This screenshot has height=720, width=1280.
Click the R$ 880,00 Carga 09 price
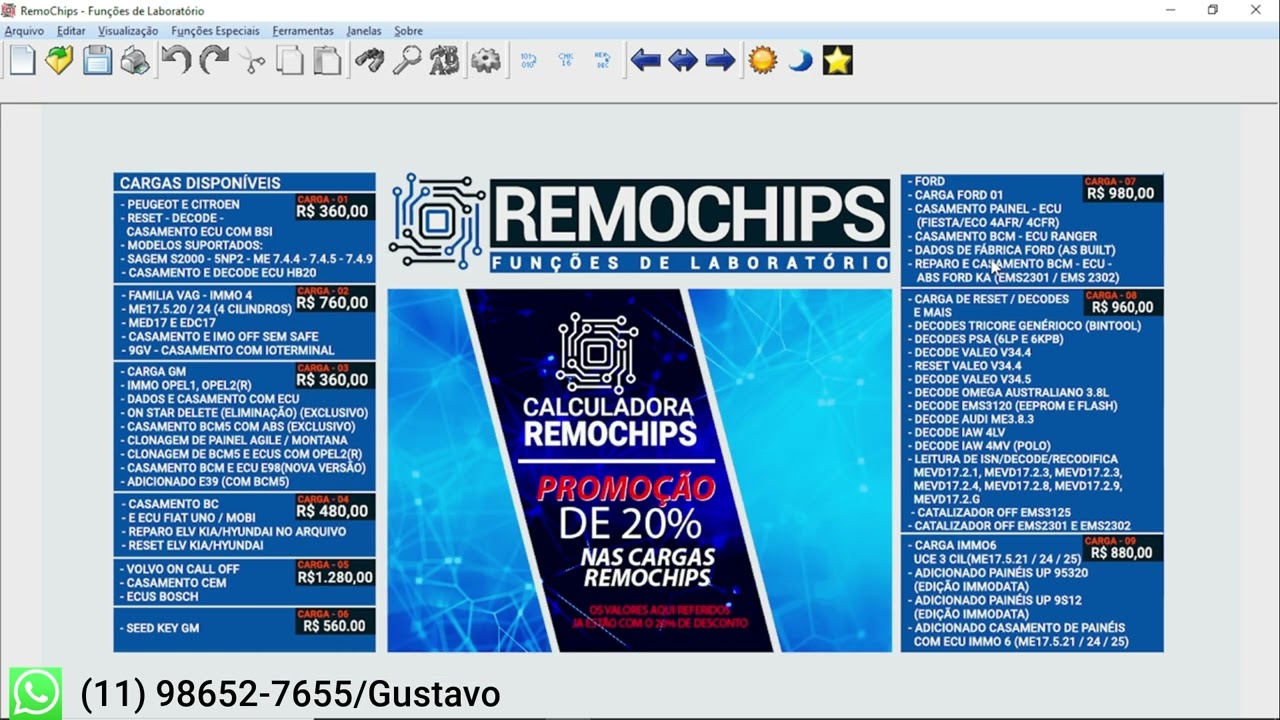(1121, 553)
